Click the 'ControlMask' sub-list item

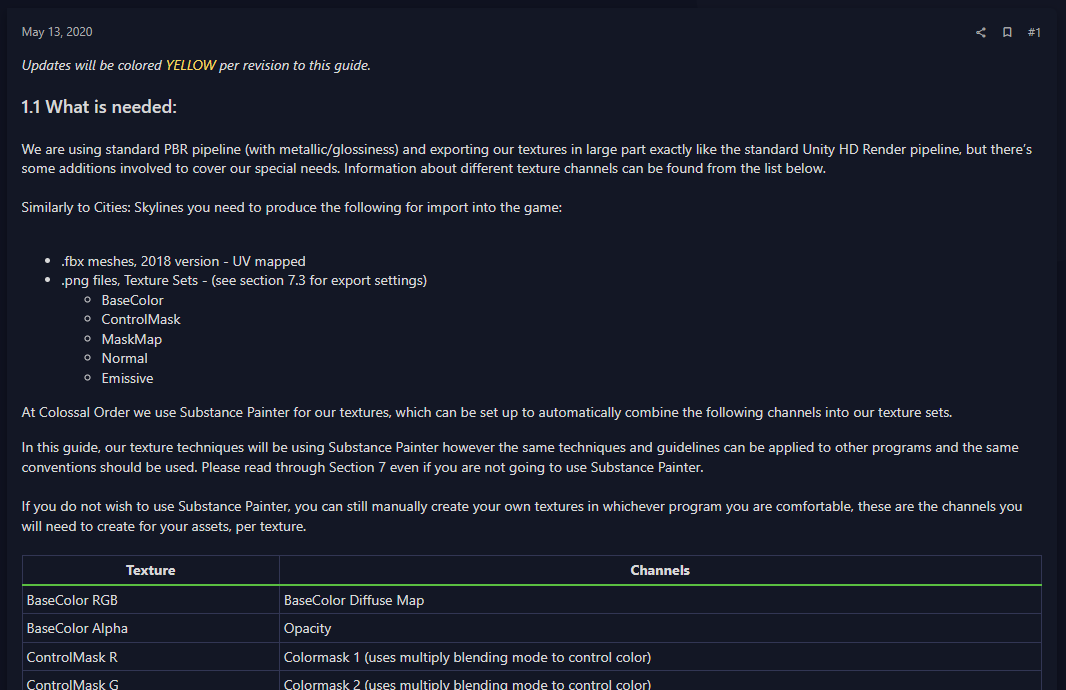click(x=141, y=319)
